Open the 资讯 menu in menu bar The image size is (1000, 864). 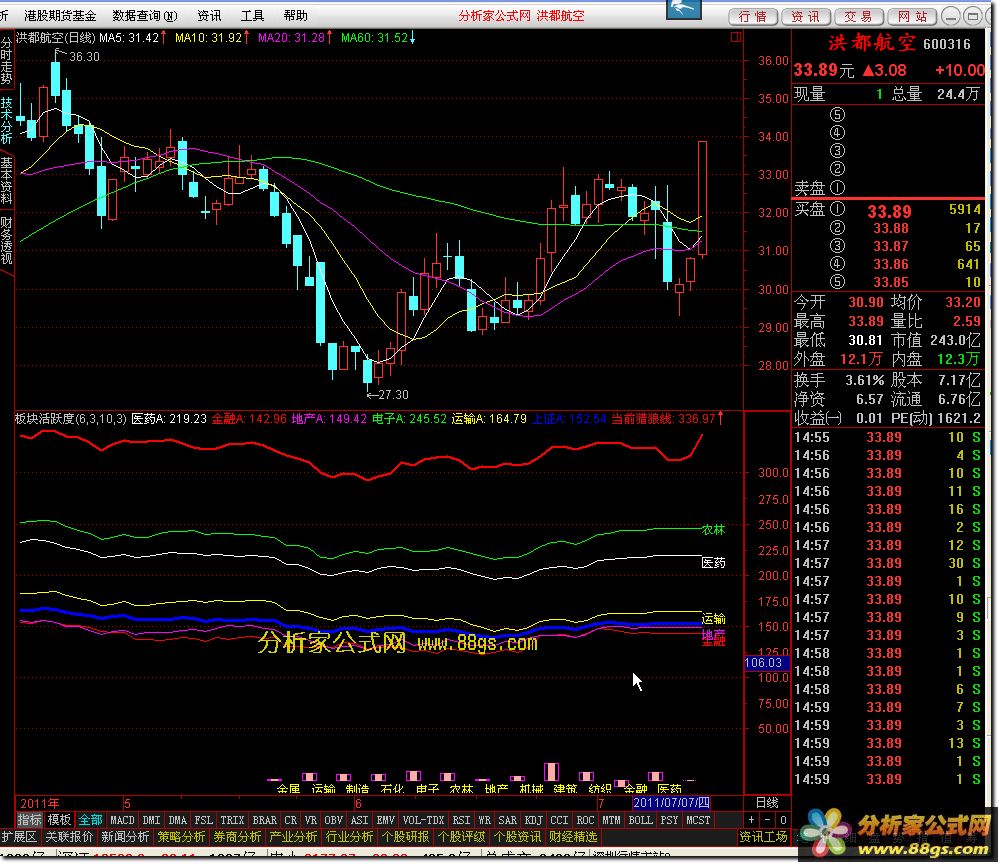coord(209,15)
